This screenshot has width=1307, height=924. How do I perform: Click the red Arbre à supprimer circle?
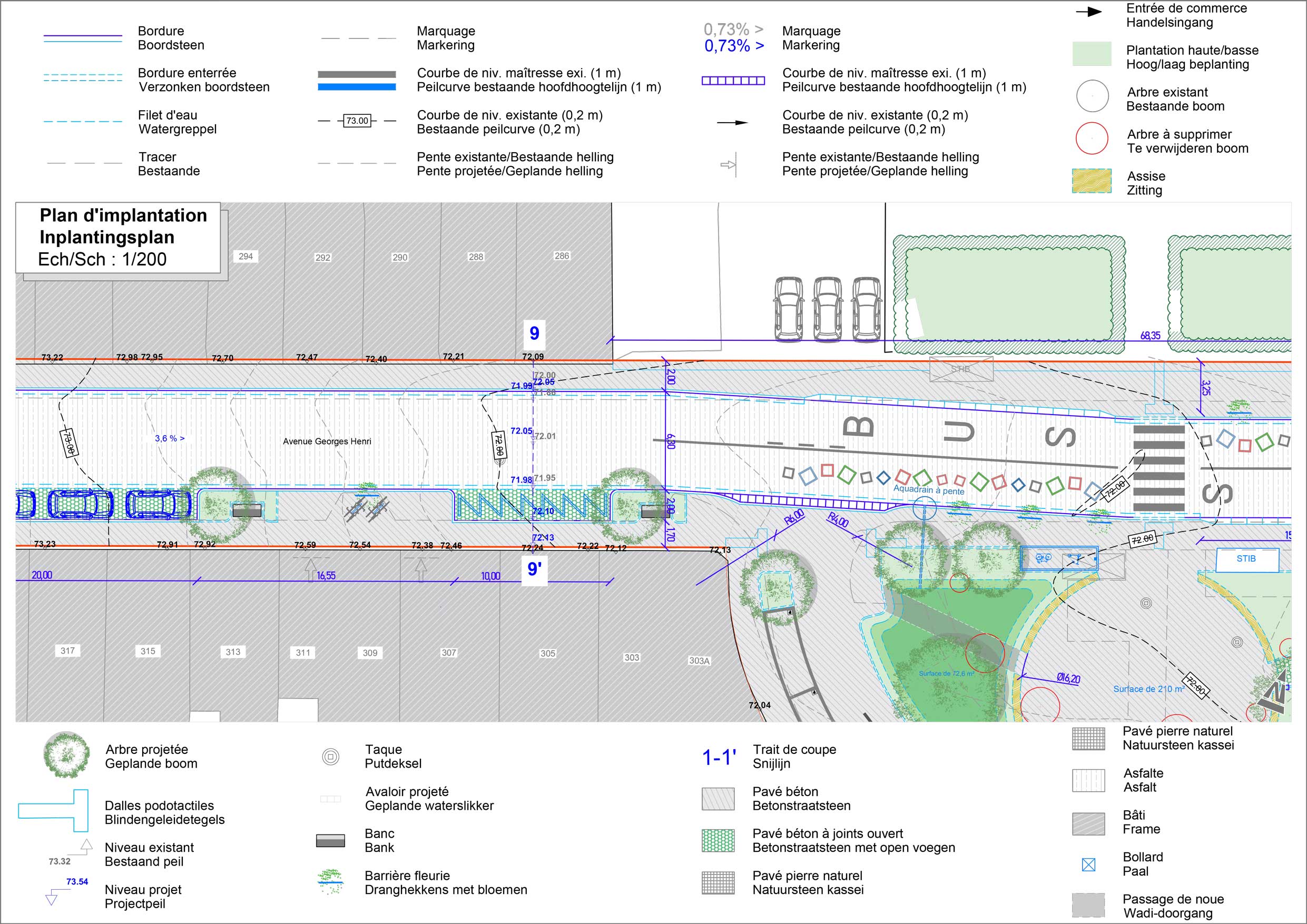tap(1091, 139)
